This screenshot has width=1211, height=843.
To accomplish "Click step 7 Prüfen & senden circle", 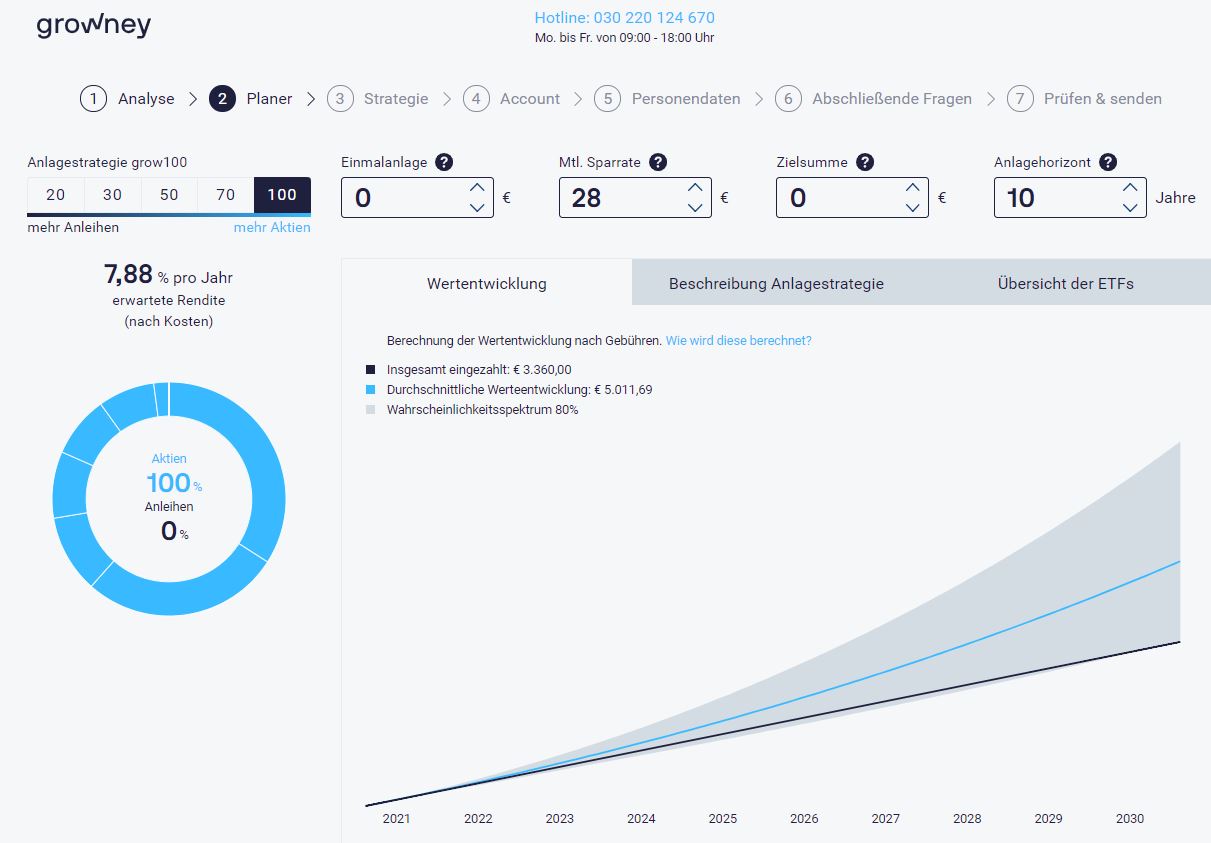I will pyautogui.click(x=1020, y=99).
